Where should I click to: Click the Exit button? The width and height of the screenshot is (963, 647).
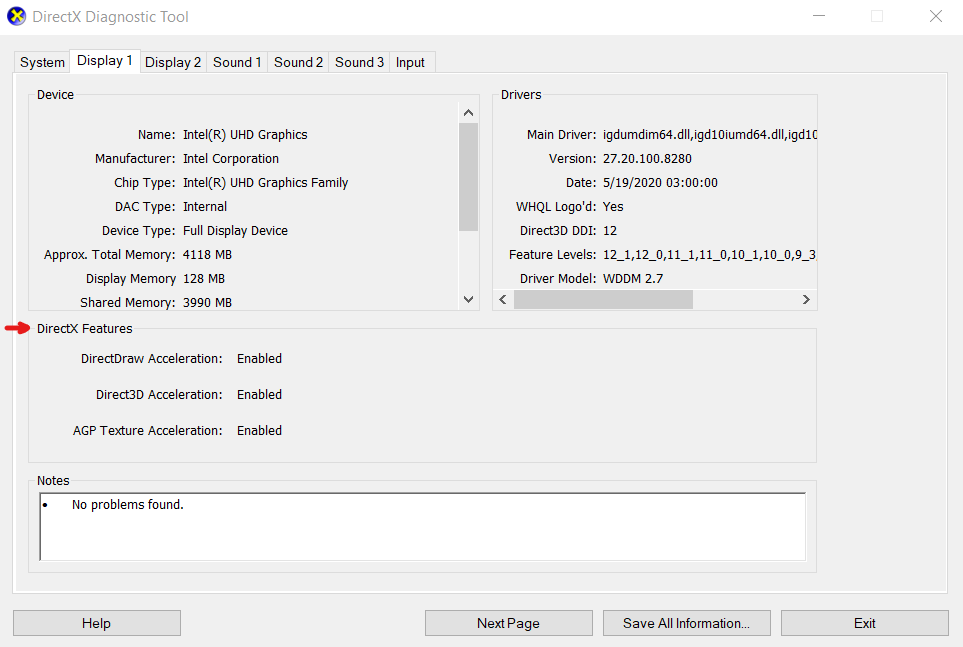tap(865, 623)
